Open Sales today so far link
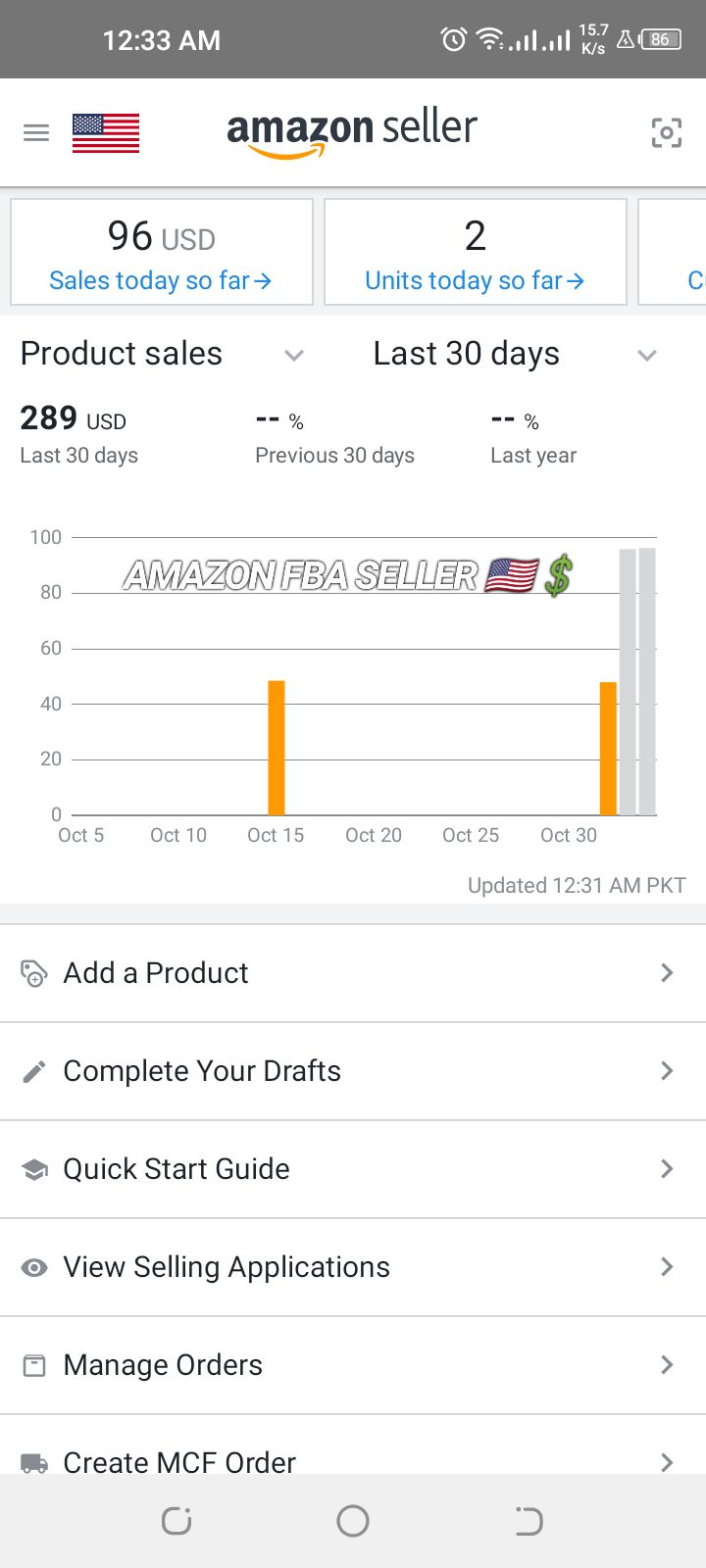706x1568 pixels. (161, 281)
